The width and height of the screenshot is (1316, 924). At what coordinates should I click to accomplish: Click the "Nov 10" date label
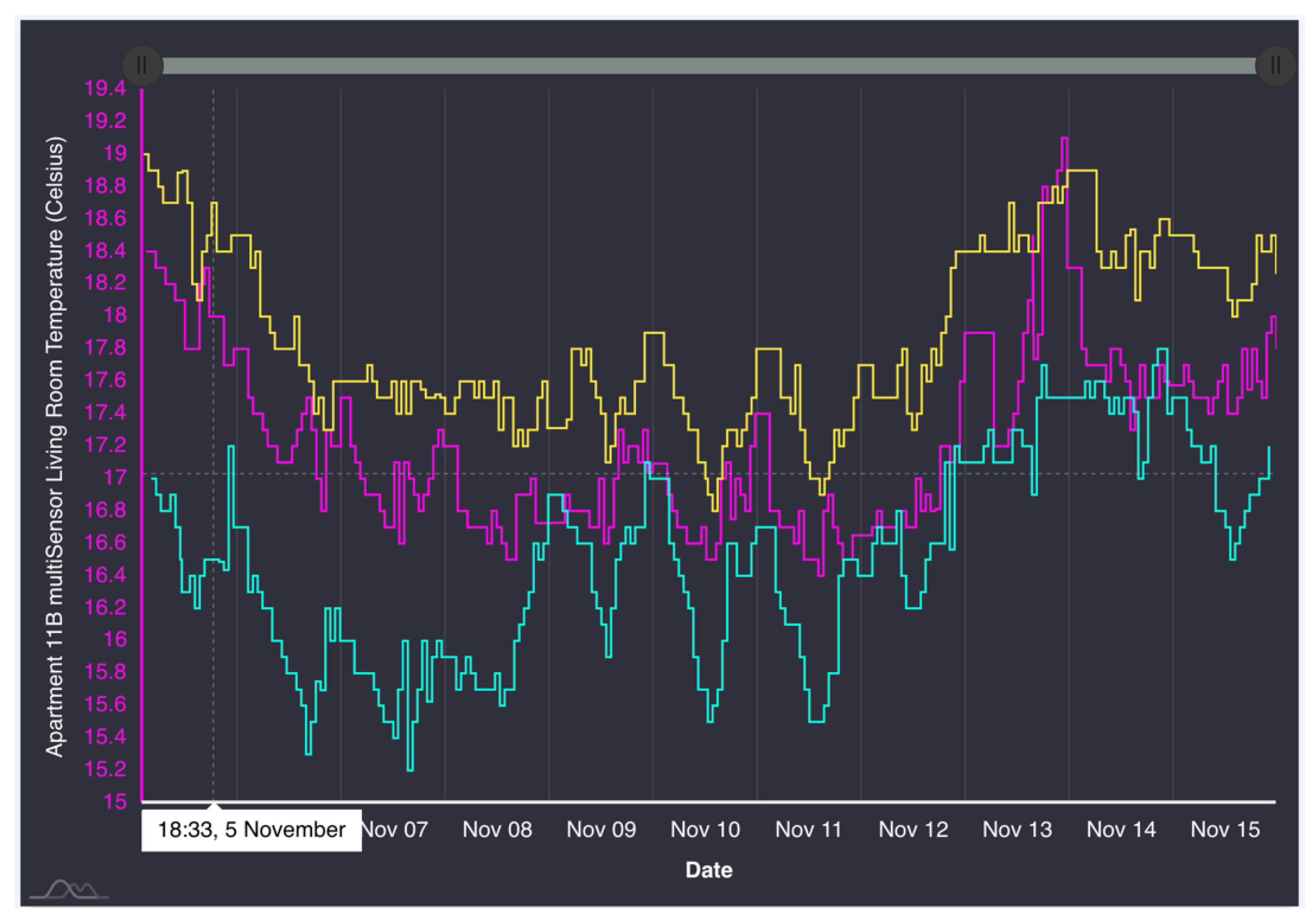(x=706, y=829)
